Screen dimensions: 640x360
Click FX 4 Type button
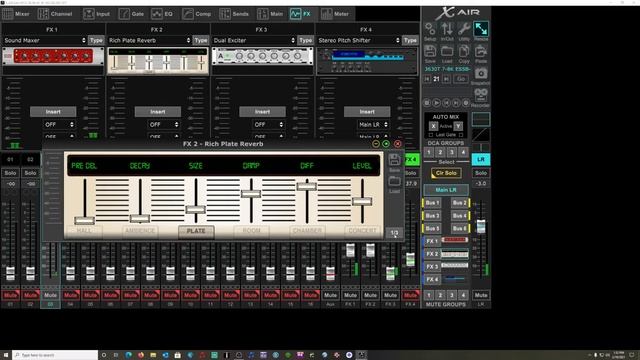coord(410,40)
